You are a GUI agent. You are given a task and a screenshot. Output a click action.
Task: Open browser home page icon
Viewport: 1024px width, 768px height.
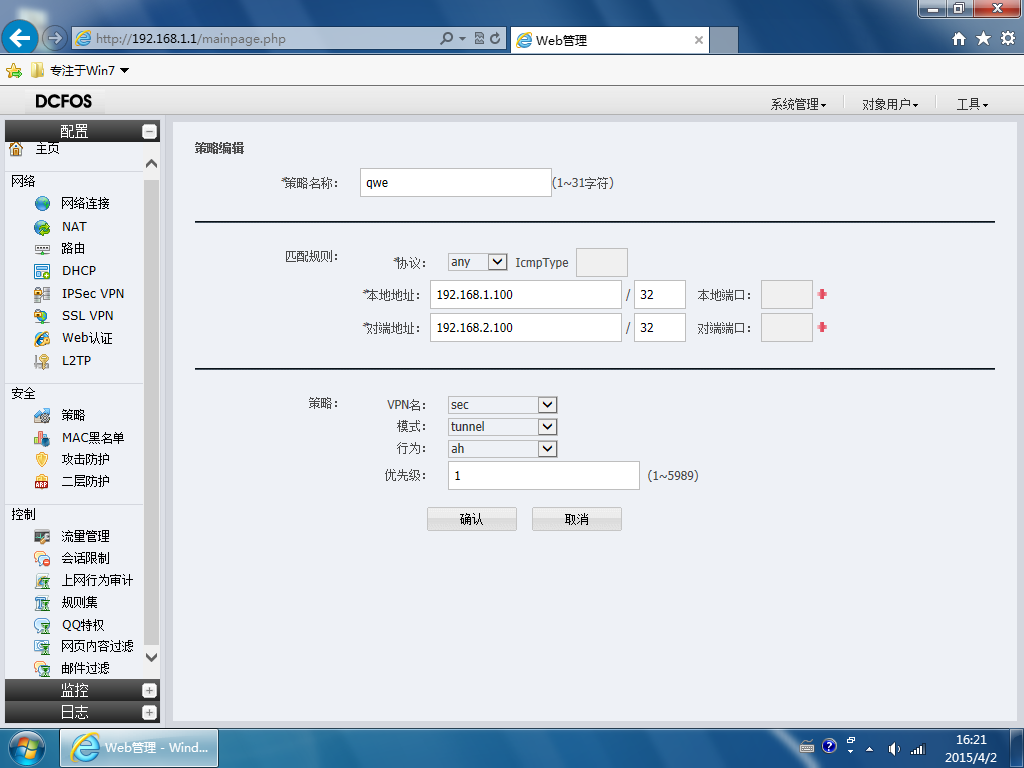coord(959,39)
